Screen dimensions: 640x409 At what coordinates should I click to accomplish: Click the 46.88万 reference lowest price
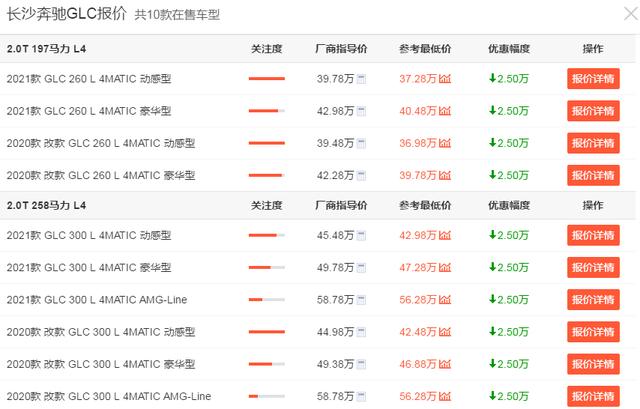pyautogui.click(x=418, y=365)
